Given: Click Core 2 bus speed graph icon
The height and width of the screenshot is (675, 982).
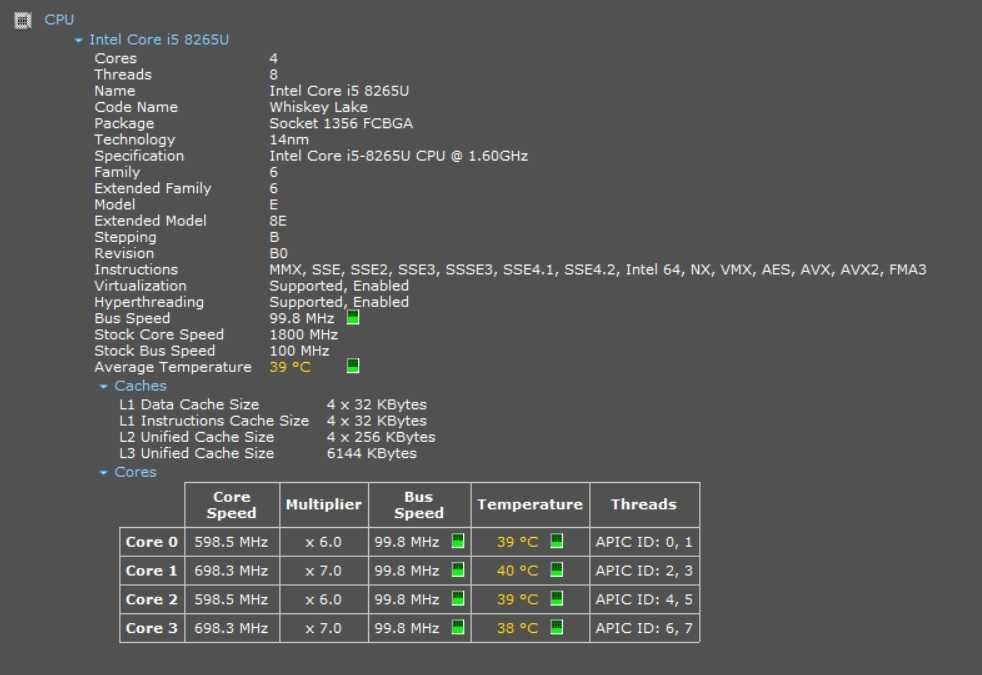Looking at the screenshot, I should [x=458, y=599].
